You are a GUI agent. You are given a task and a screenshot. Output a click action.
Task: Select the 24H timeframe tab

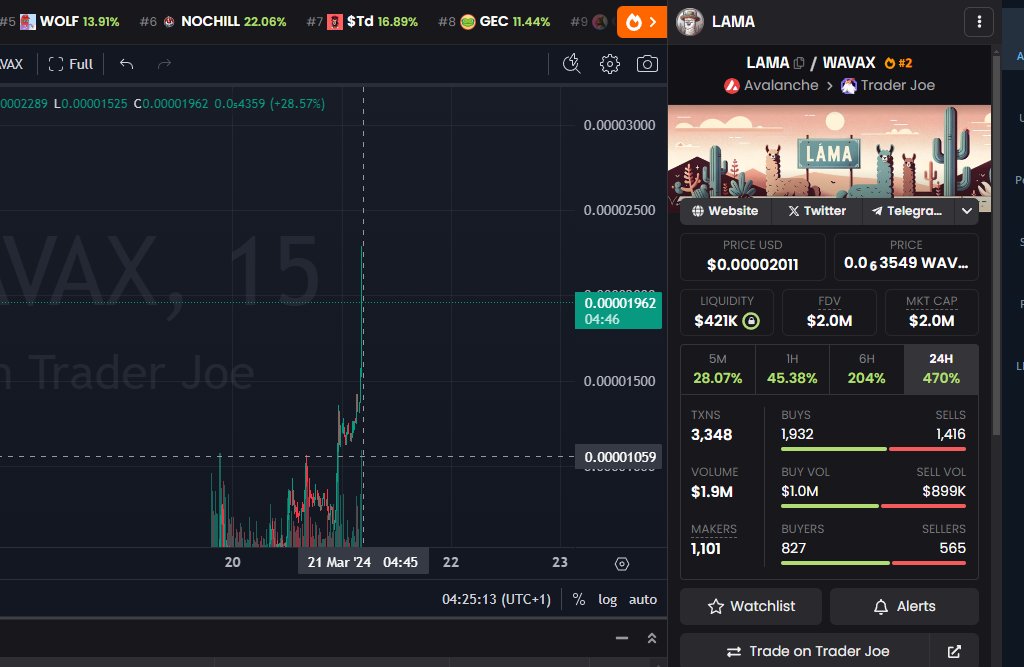point(941,369)
